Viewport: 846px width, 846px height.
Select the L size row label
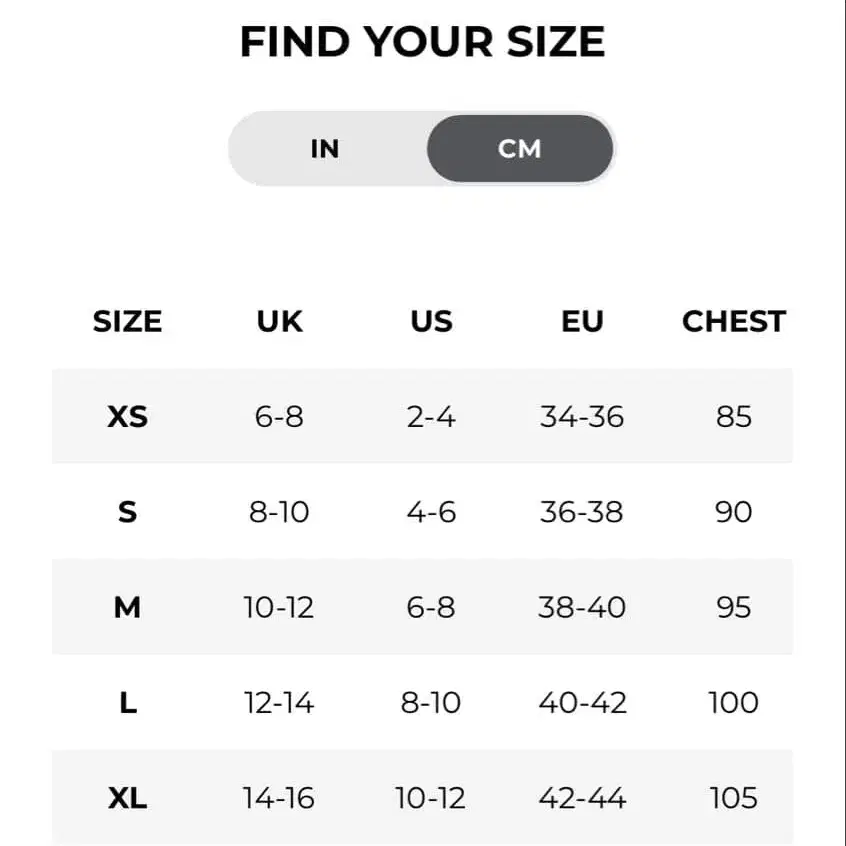click(127, 703)
